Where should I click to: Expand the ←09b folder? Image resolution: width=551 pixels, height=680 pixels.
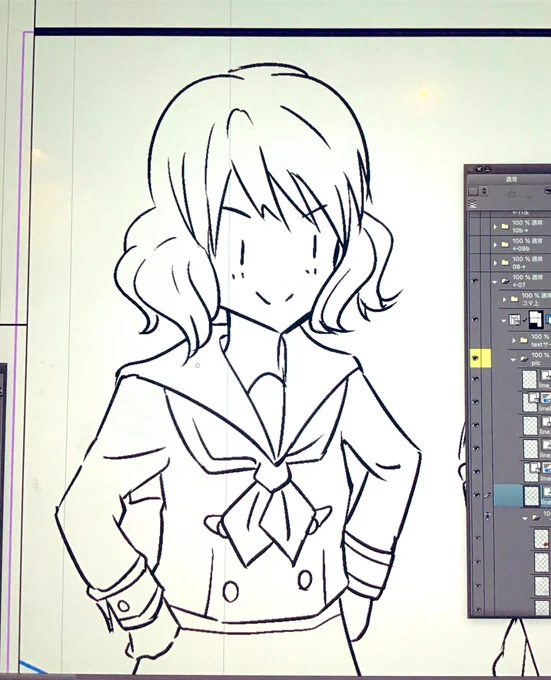(x=495, y=245)
